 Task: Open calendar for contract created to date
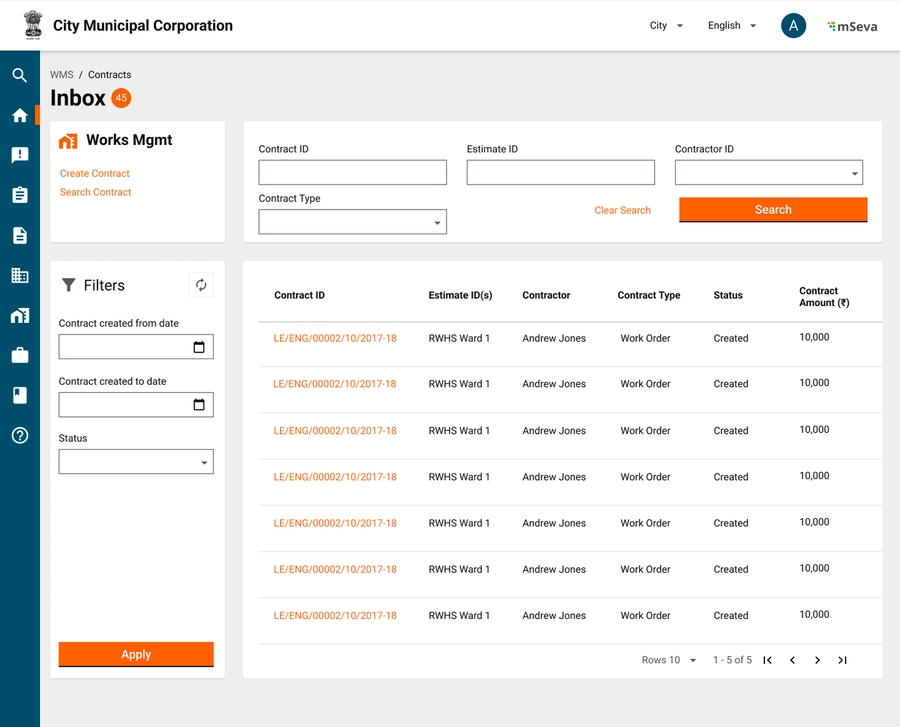198,405
